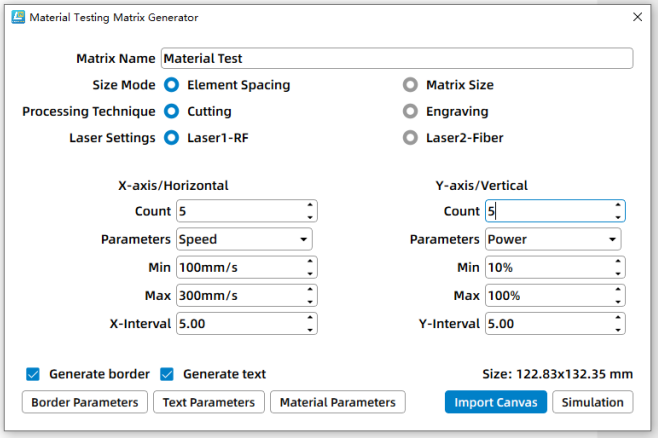Click into the Matrix Name text field

(395, 59)
